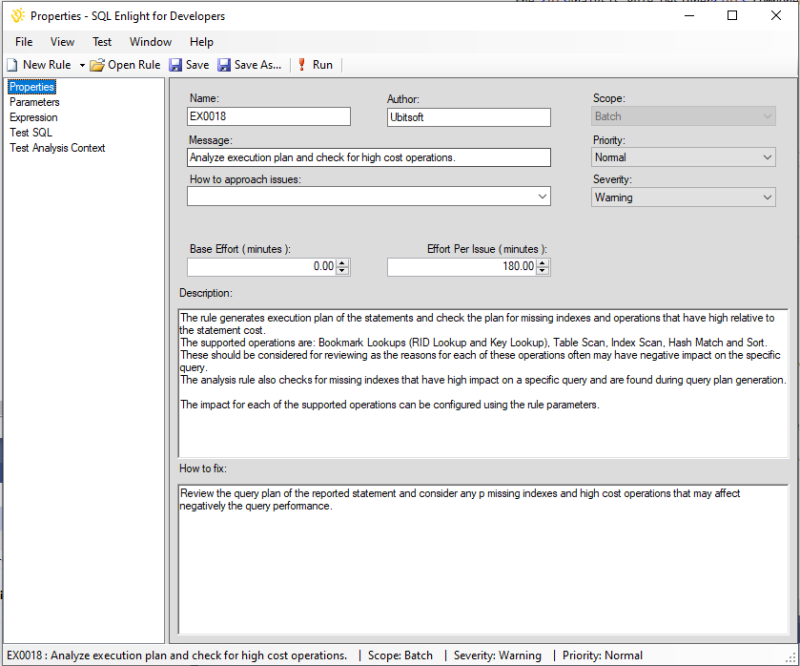Go to the Test Analysis Context page
The height and width of the screenshot is (666, 800).
point(57,148)
